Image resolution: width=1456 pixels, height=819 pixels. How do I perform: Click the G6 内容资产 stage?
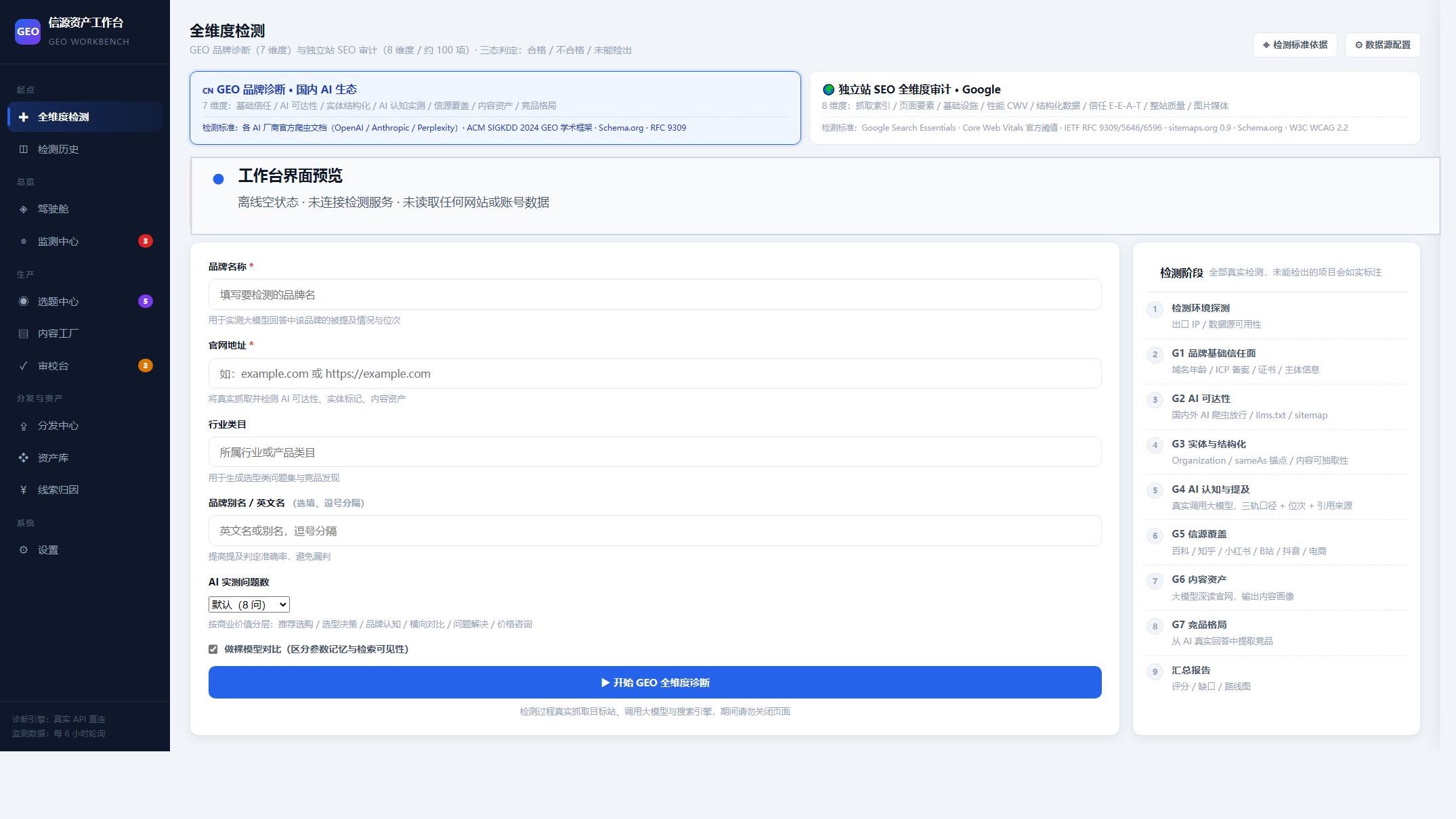(1277, 588)
